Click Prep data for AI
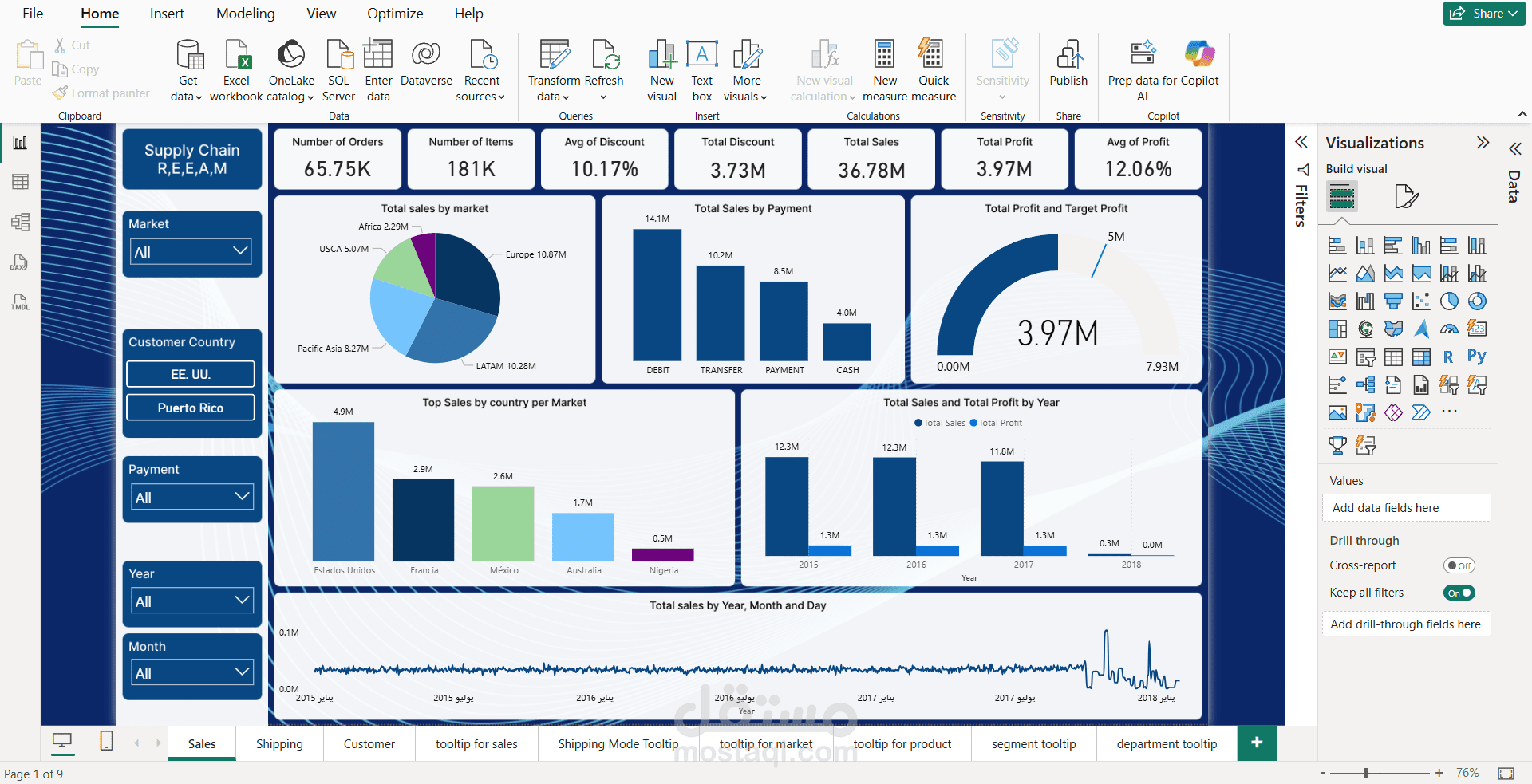Image resolution: width=1532 pixels, height=784 pixels. [x=1143, y=71]
